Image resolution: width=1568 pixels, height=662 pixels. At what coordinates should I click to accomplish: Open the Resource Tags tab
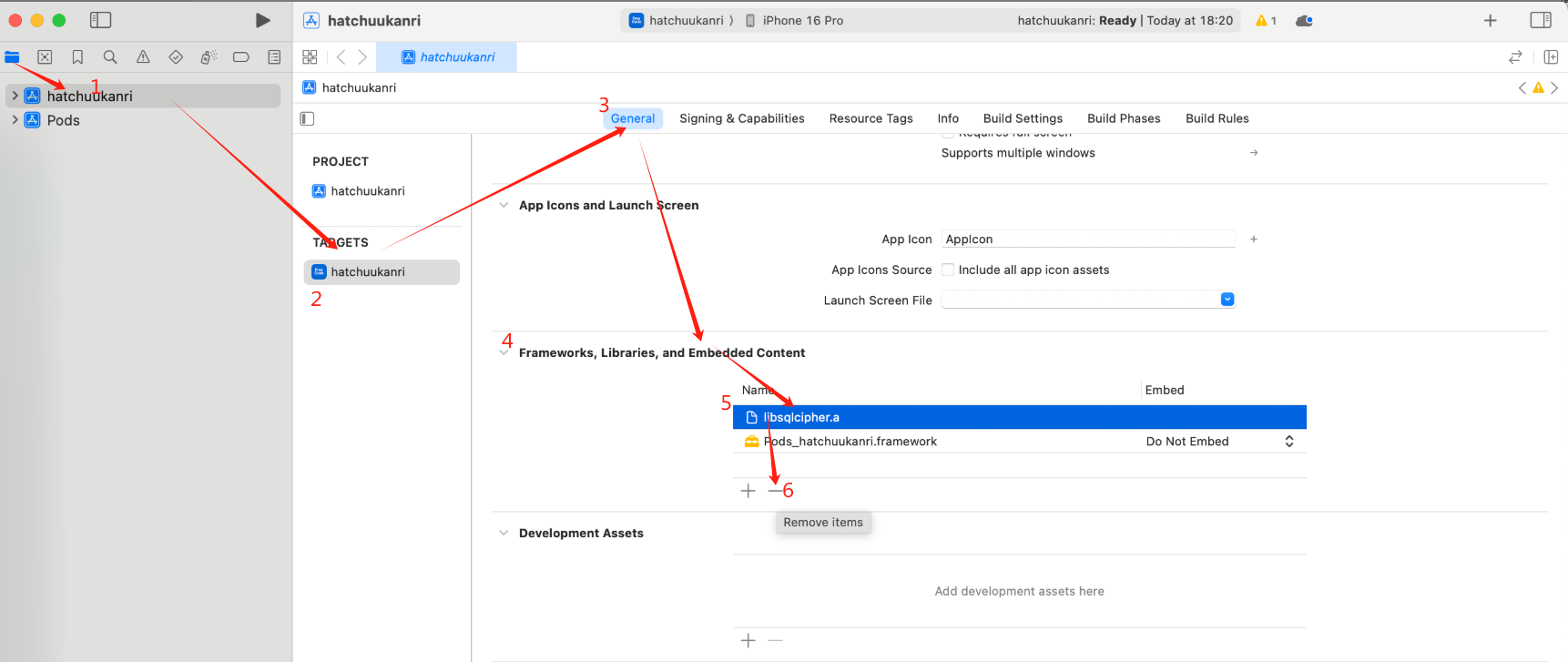click(x=871, y=118)
